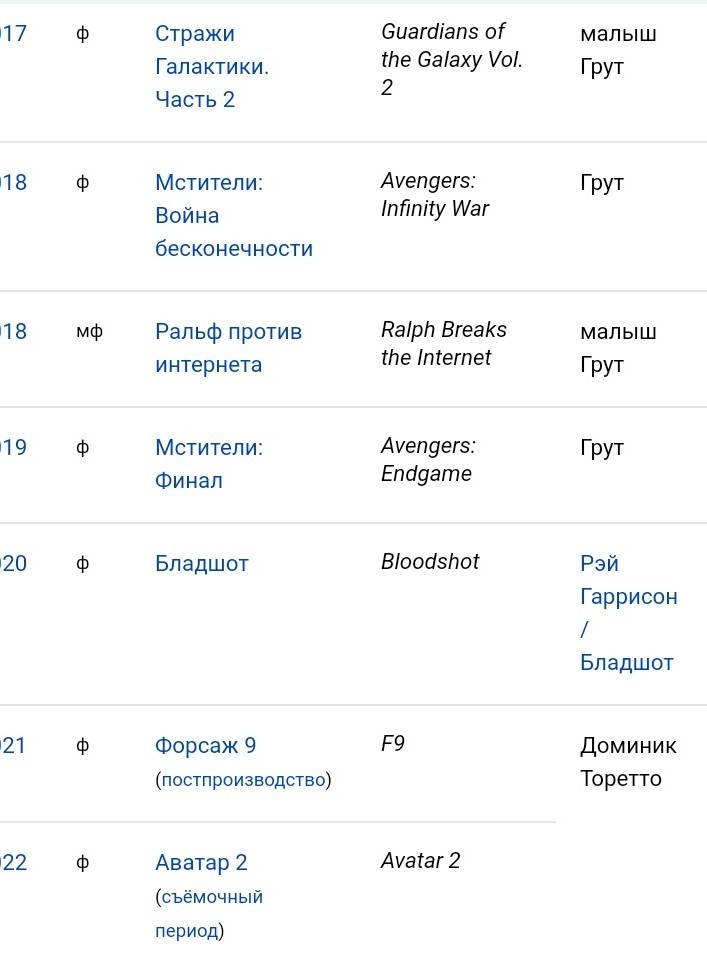Follow the Ральф против интернета link
The height and width of the screenshot is (968, 707).
[x=228, y=348]
